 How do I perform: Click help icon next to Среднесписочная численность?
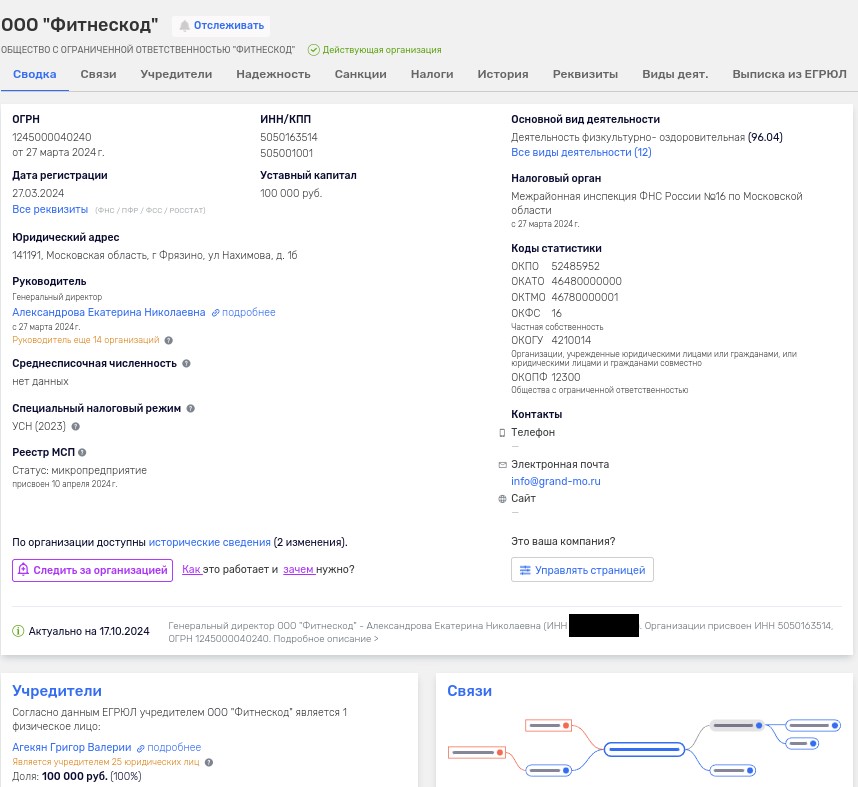click(x=186, y=363)
